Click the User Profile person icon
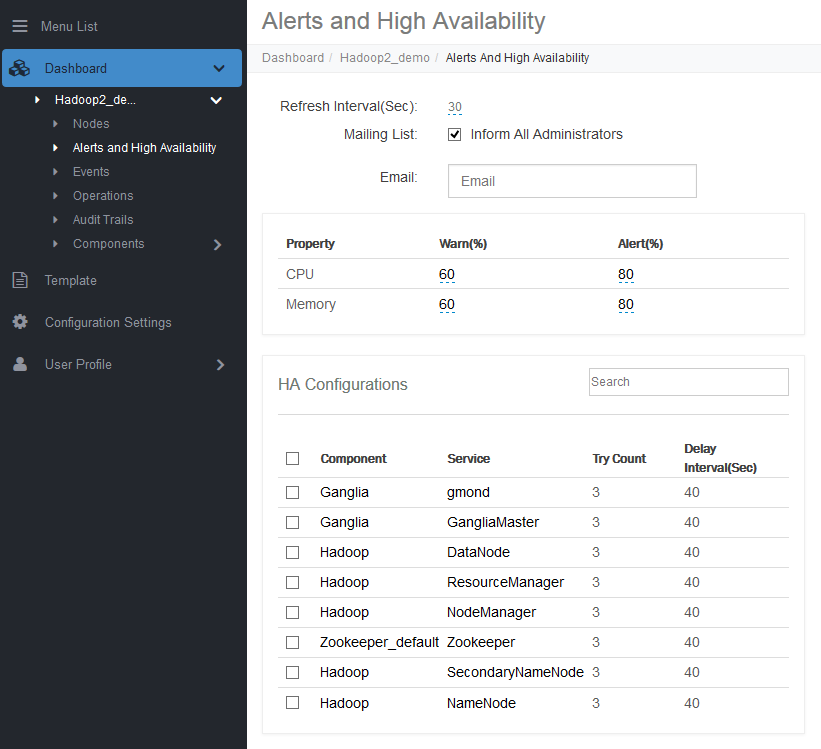821x749 pixels. click(19, 365)
